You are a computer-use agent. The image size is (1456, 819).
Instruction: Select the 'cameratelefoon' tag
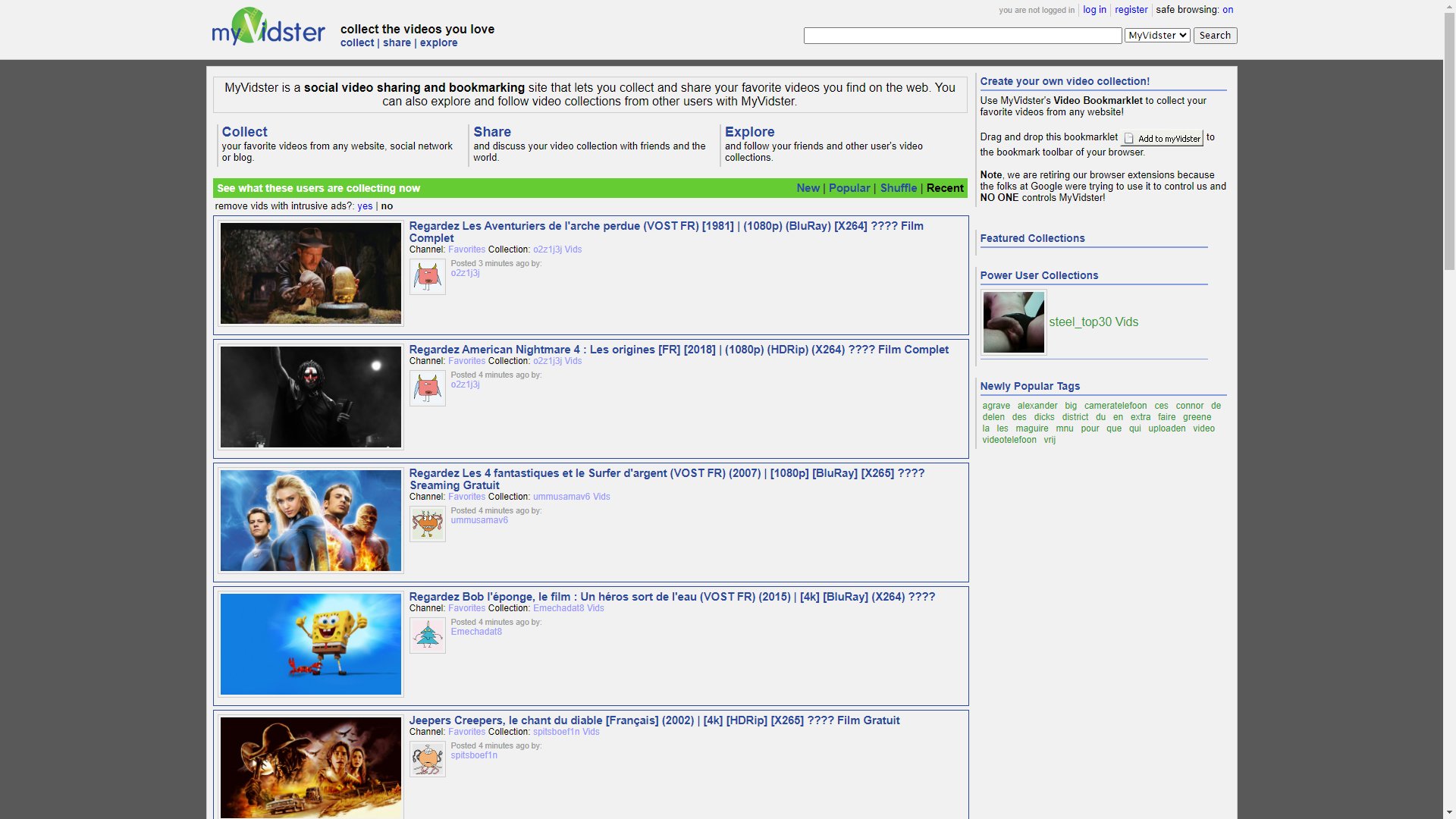(x=1116, y=406)
